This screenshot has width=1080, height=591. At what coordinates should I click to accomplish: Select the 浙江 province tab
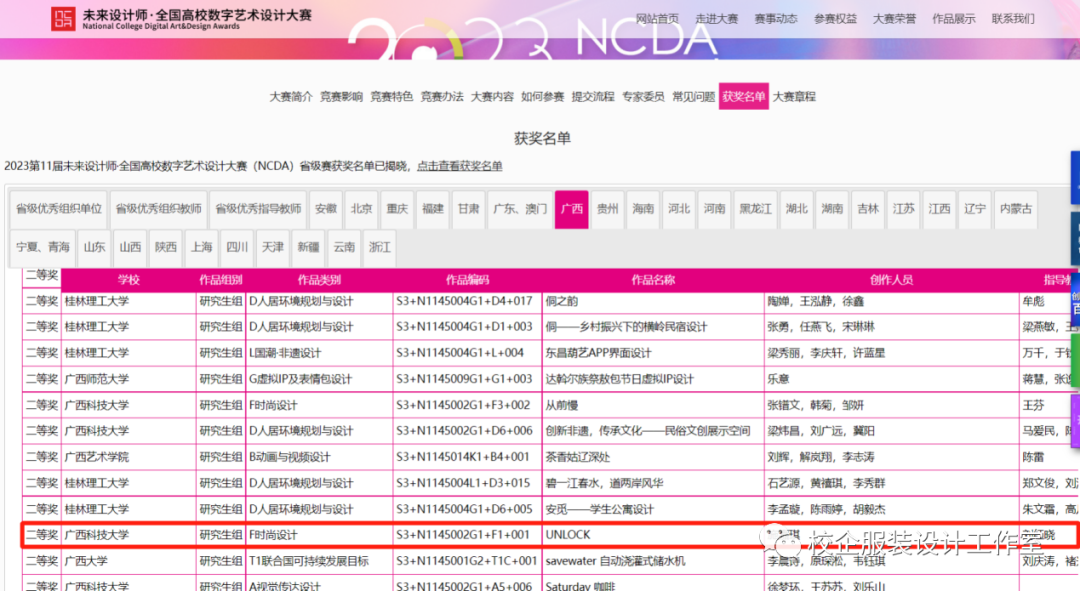pos(380,247)
